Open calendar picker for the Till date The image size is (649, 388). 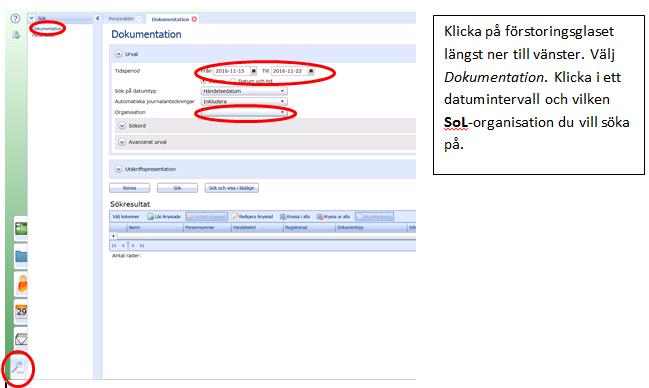click(x=311, y=71)
